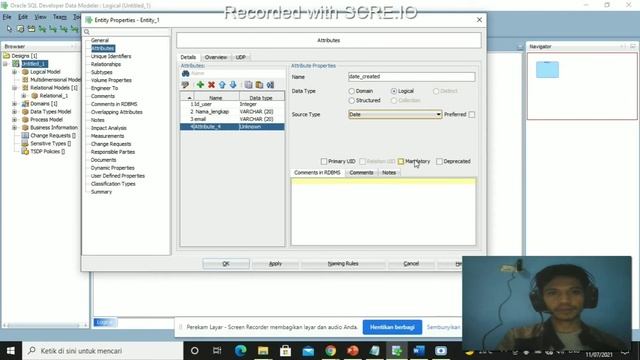Click the New Entity icon in main toolbar
This screenshot has width=640, height=360.
tap(20, 29)
